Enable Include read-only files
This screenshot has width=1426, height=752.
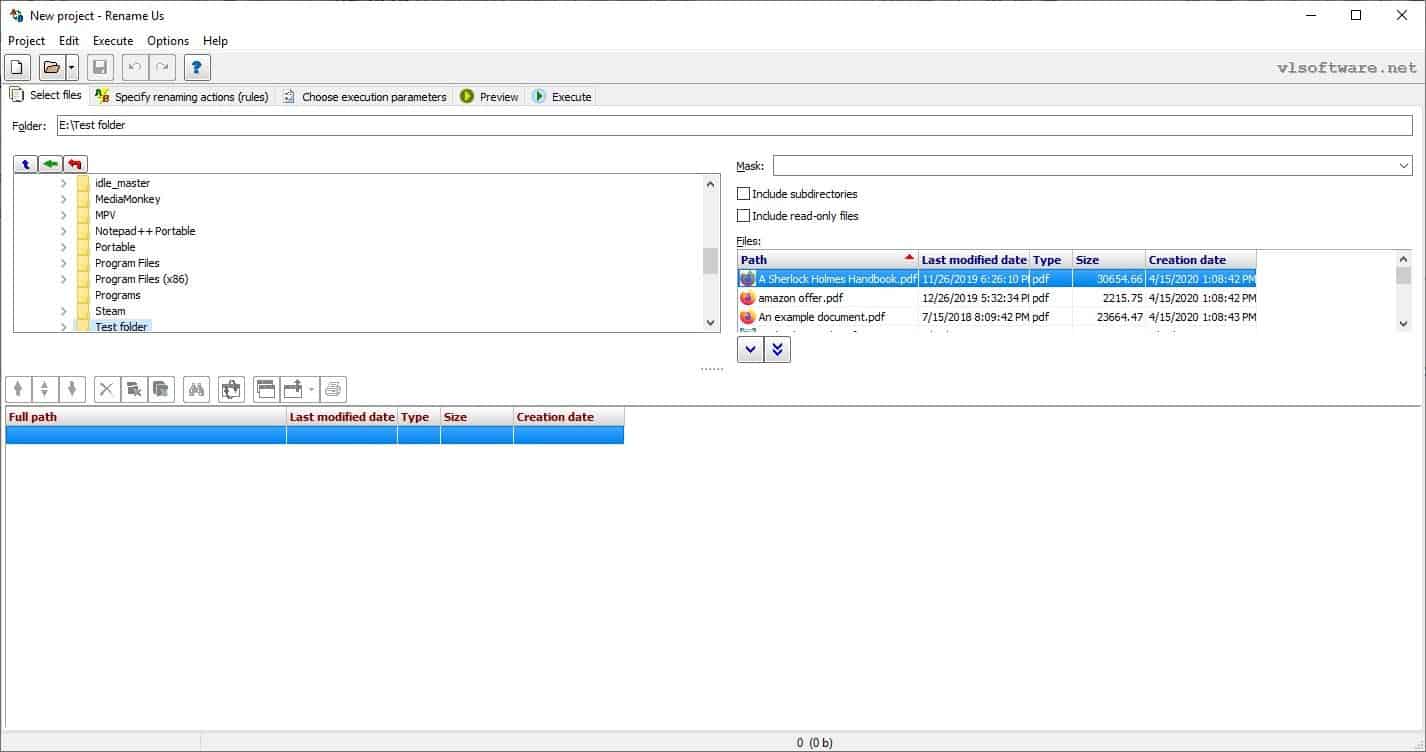click(743, 215)
